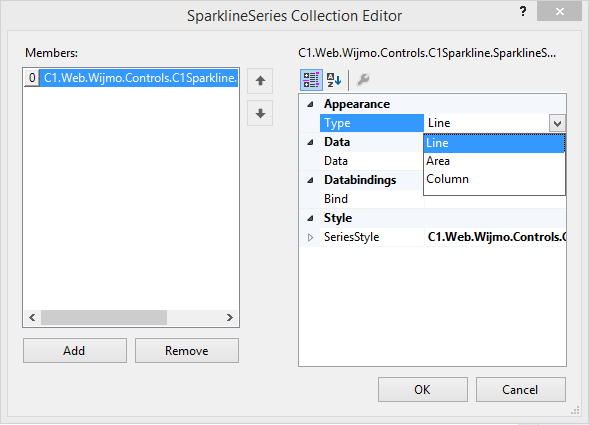589x425 pixels.
Task: Choose Column from Type list
Action: pyautogui.click(x=494, y=179)
